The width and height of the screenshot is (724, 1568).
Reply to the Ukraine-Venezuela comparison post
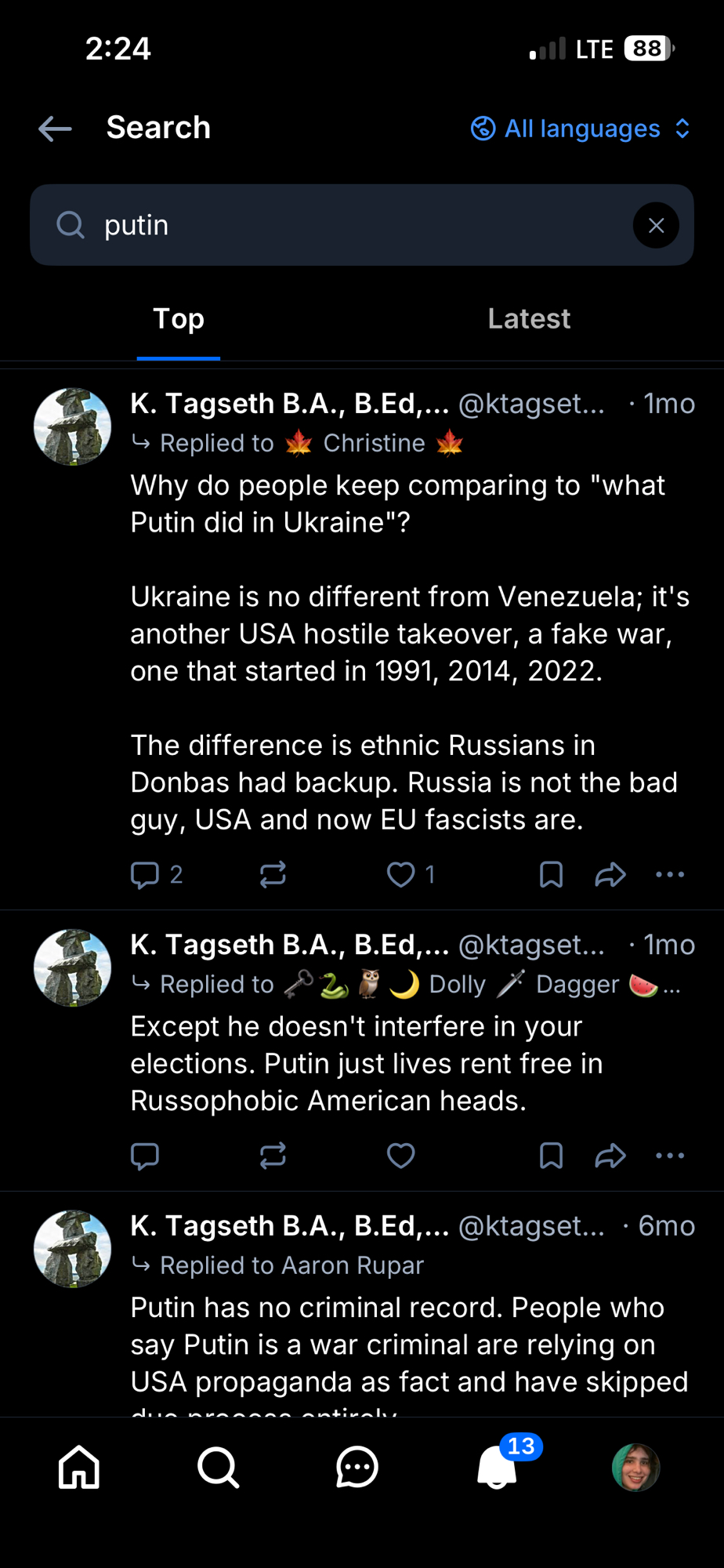pyautogui.click(x=145, y=874)
